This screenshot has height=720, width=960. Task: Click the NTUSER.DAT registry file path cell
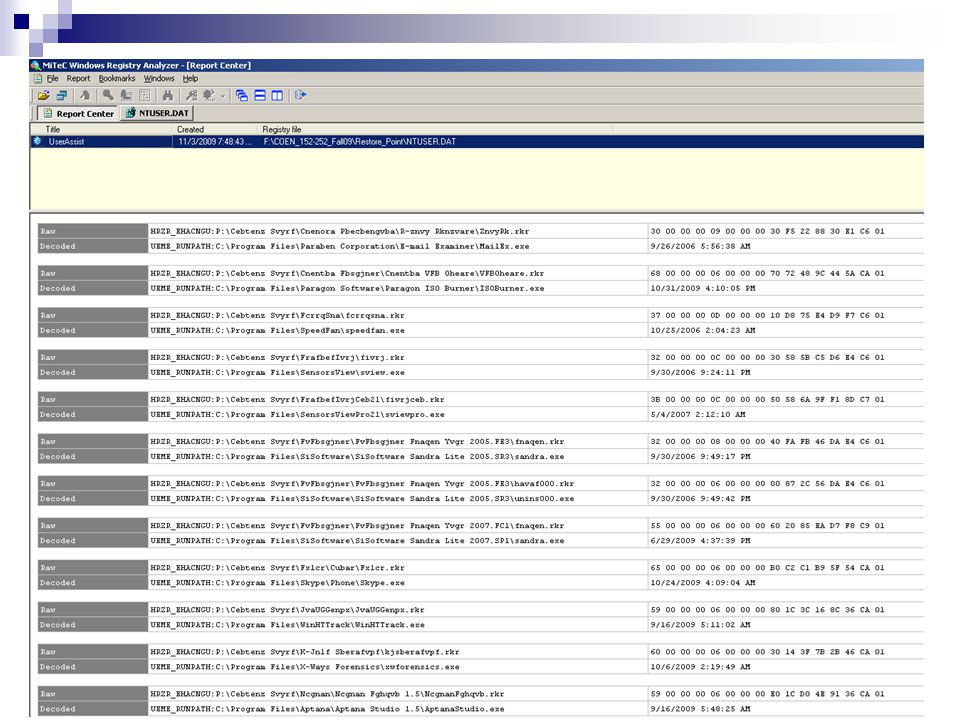[x=360, y=141]
